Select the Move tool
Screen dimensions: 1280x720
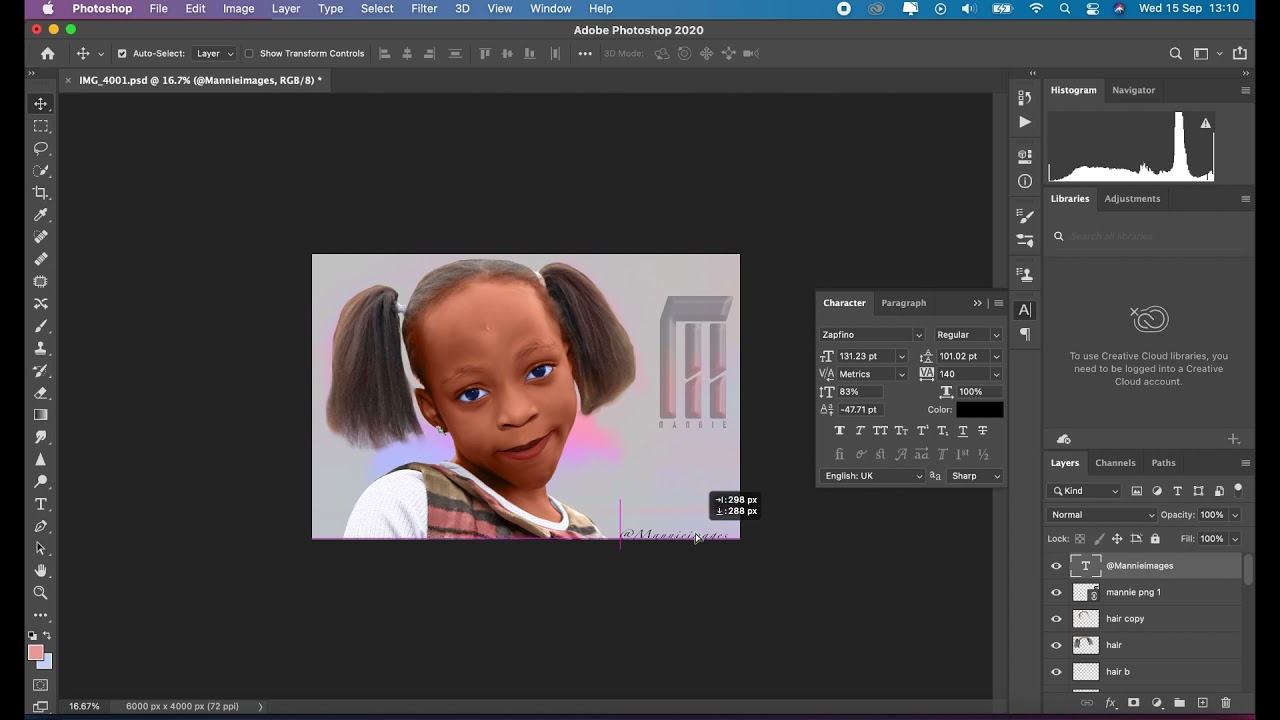point(41,104)
